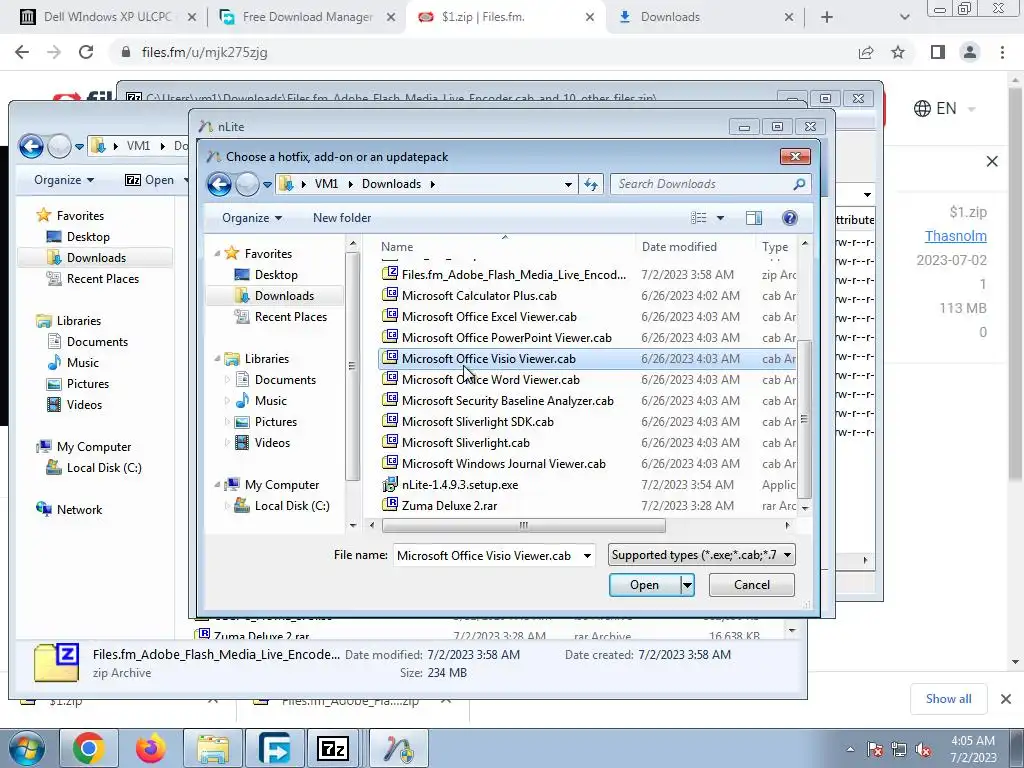This screenshot has height=768, width=1024.
Task: Click the Thasnolm link on Files.fm
Action: point(955,236)
